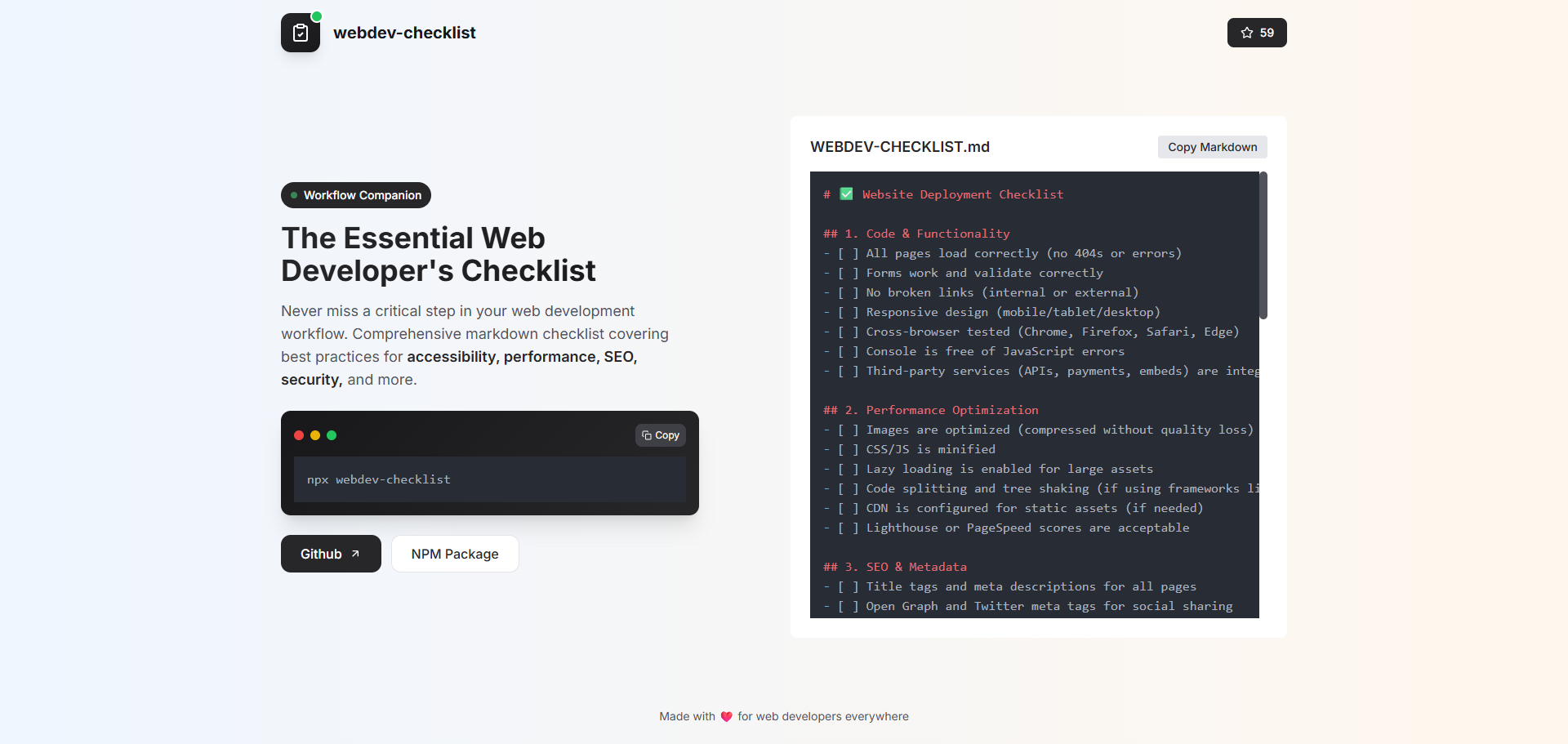Select the npx webdev-checklist command text
The image size is (1568, 744).
378,479
